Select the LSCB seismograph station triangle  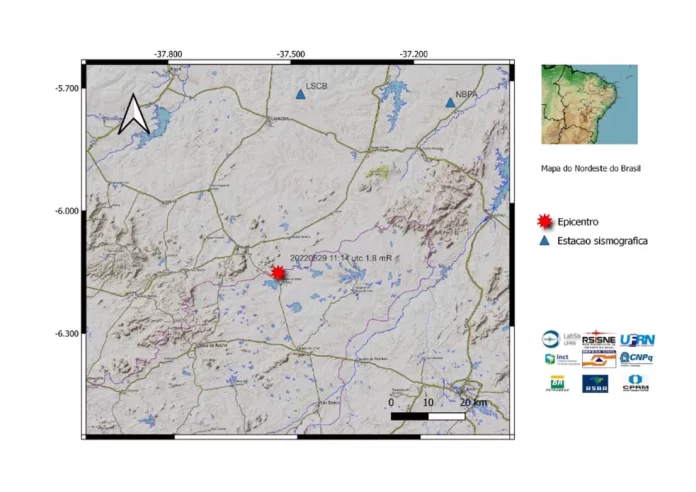click(x=300, y=95)
